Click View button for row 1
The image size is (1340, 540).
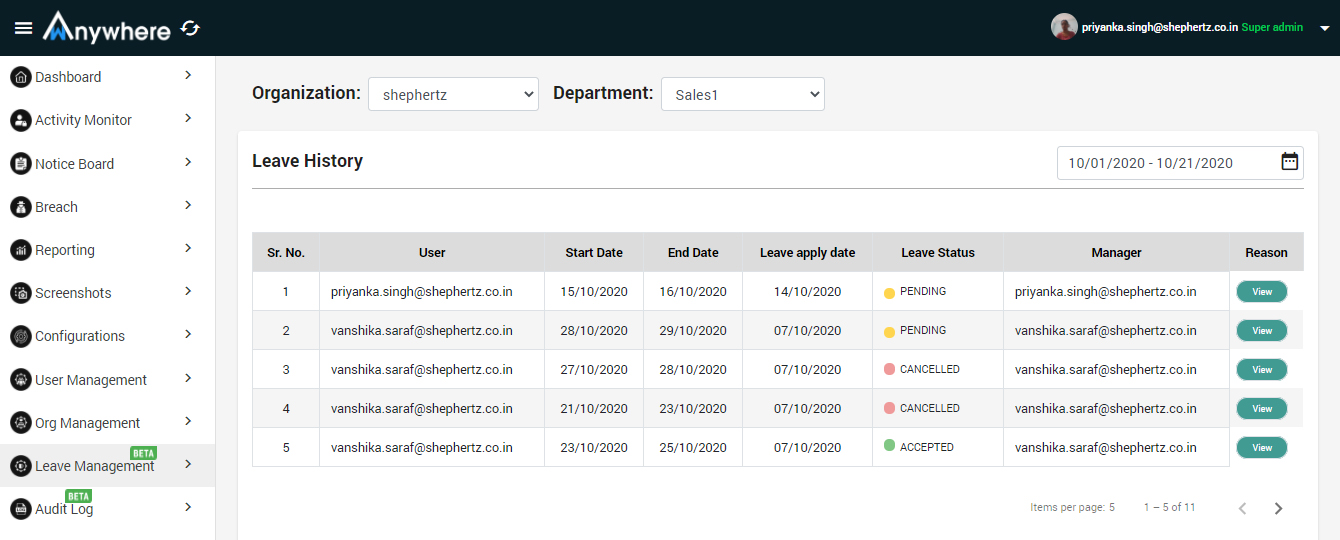1262,291
